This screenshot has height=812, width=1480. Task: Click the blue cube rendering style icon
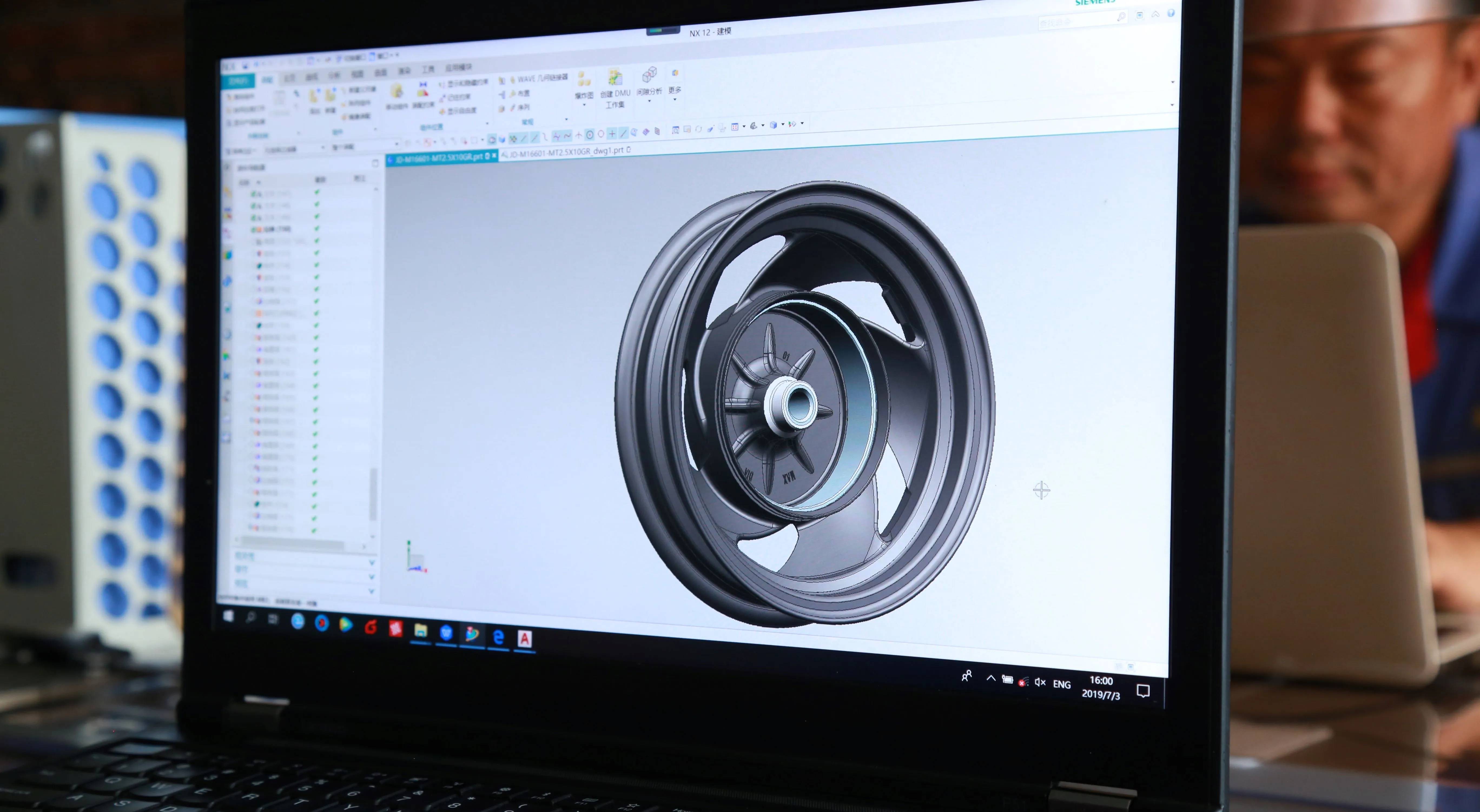pos(773,125)
